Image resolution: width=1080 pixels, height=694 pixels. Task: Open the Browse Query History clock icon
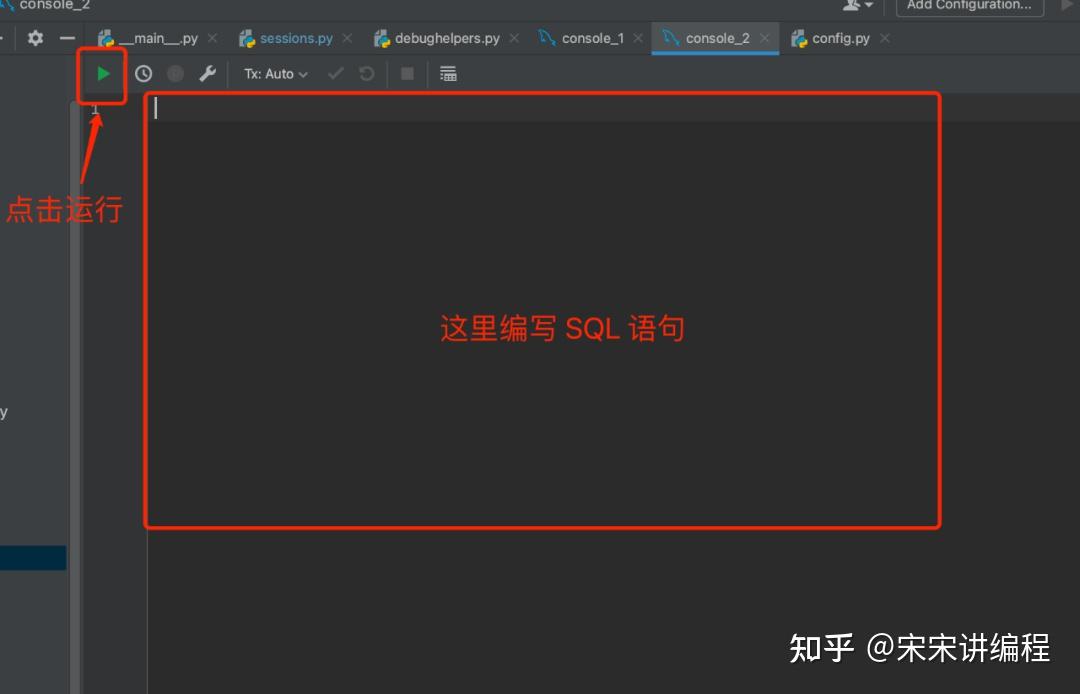pyautogui.click(x=143, y=73)
